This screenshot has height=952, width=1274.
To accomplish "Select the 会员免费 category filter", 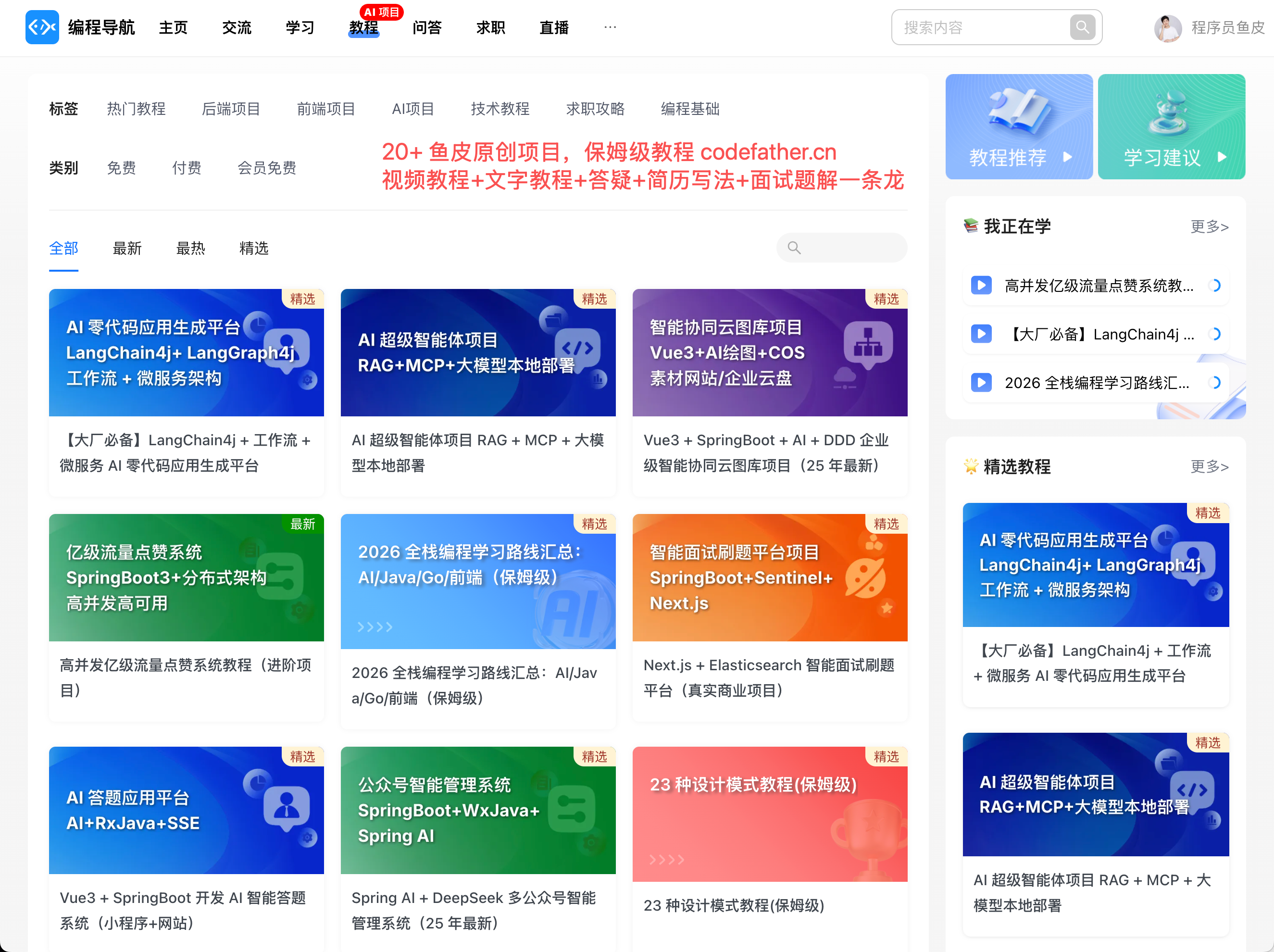I will click(x=267, y=168).
